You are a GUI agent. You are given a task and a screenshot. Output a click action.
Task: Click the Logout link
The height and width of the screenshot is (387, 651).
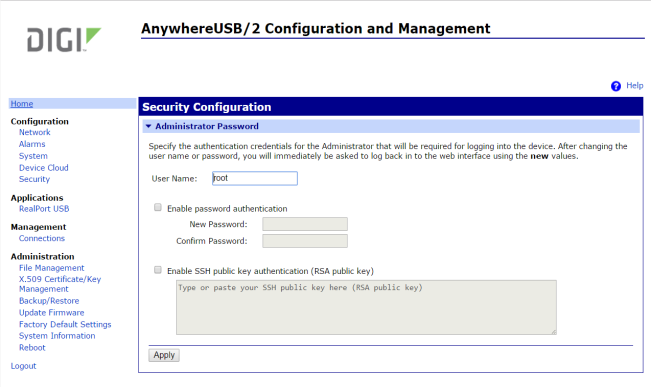point(23,366)
